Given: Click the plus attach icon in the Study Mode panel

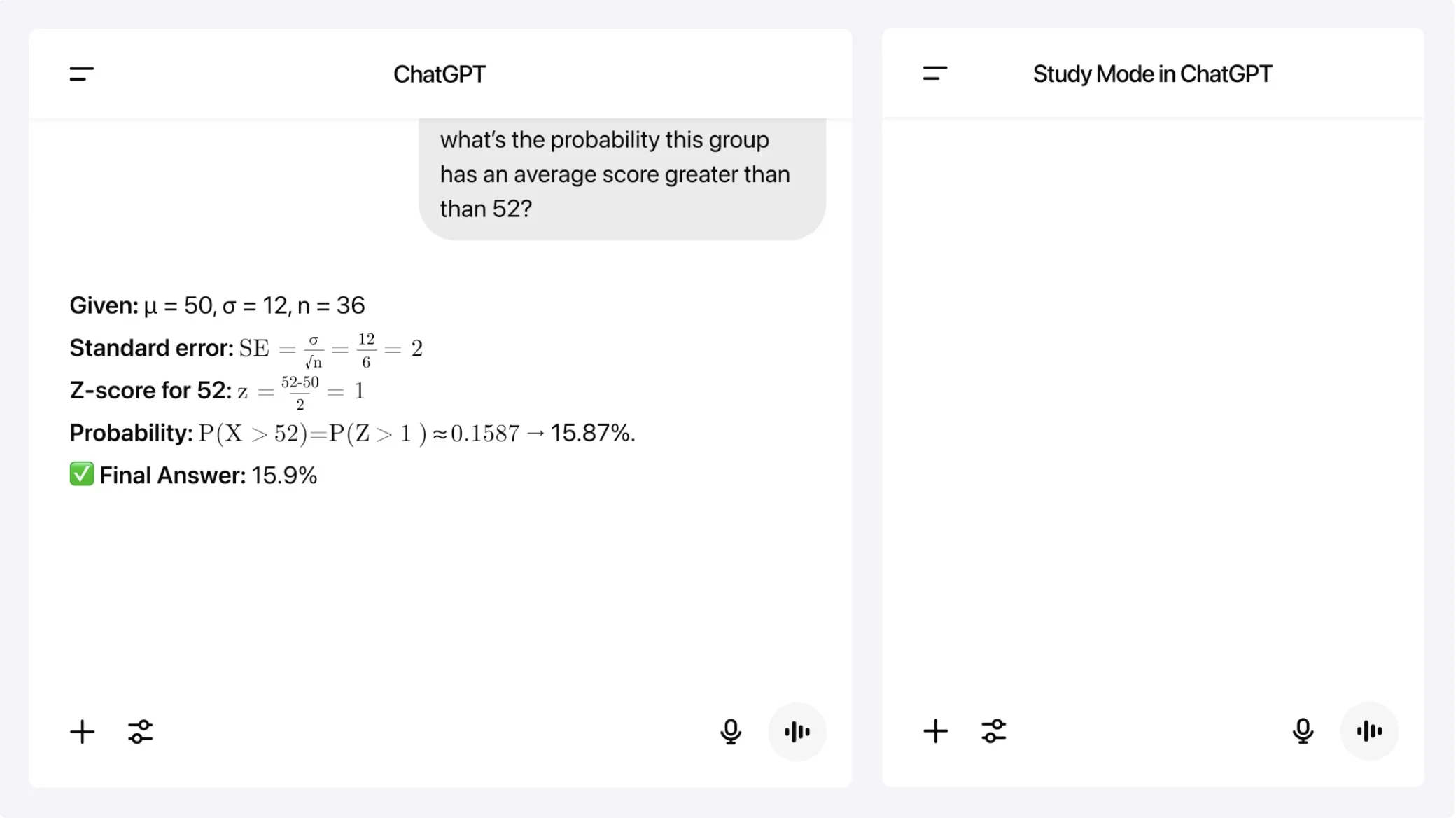Looking at the screenshot, I should tap(936, 731).
